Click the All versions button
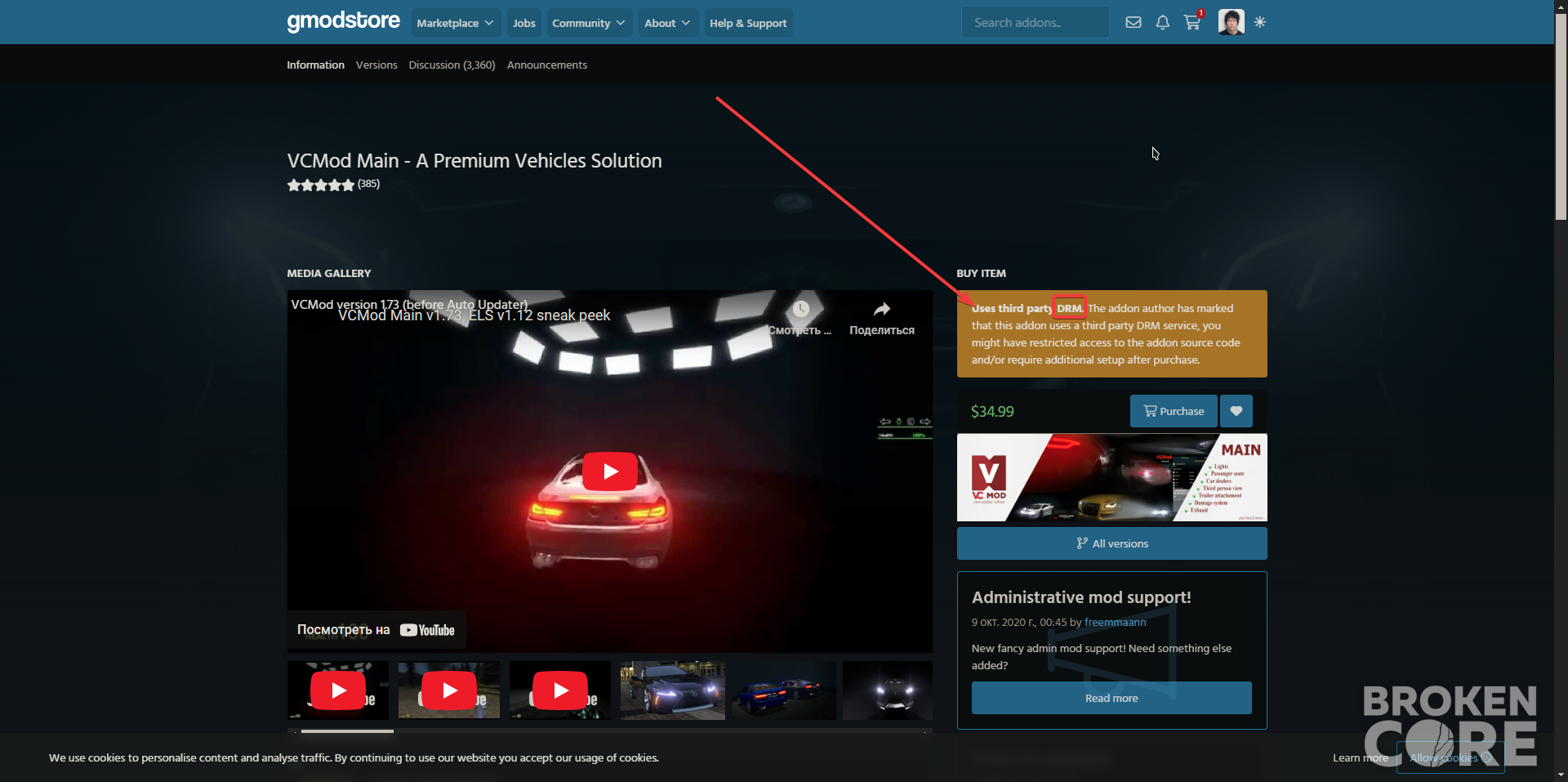Screen dimensions: 1568x782 [x=1112, y=543]
